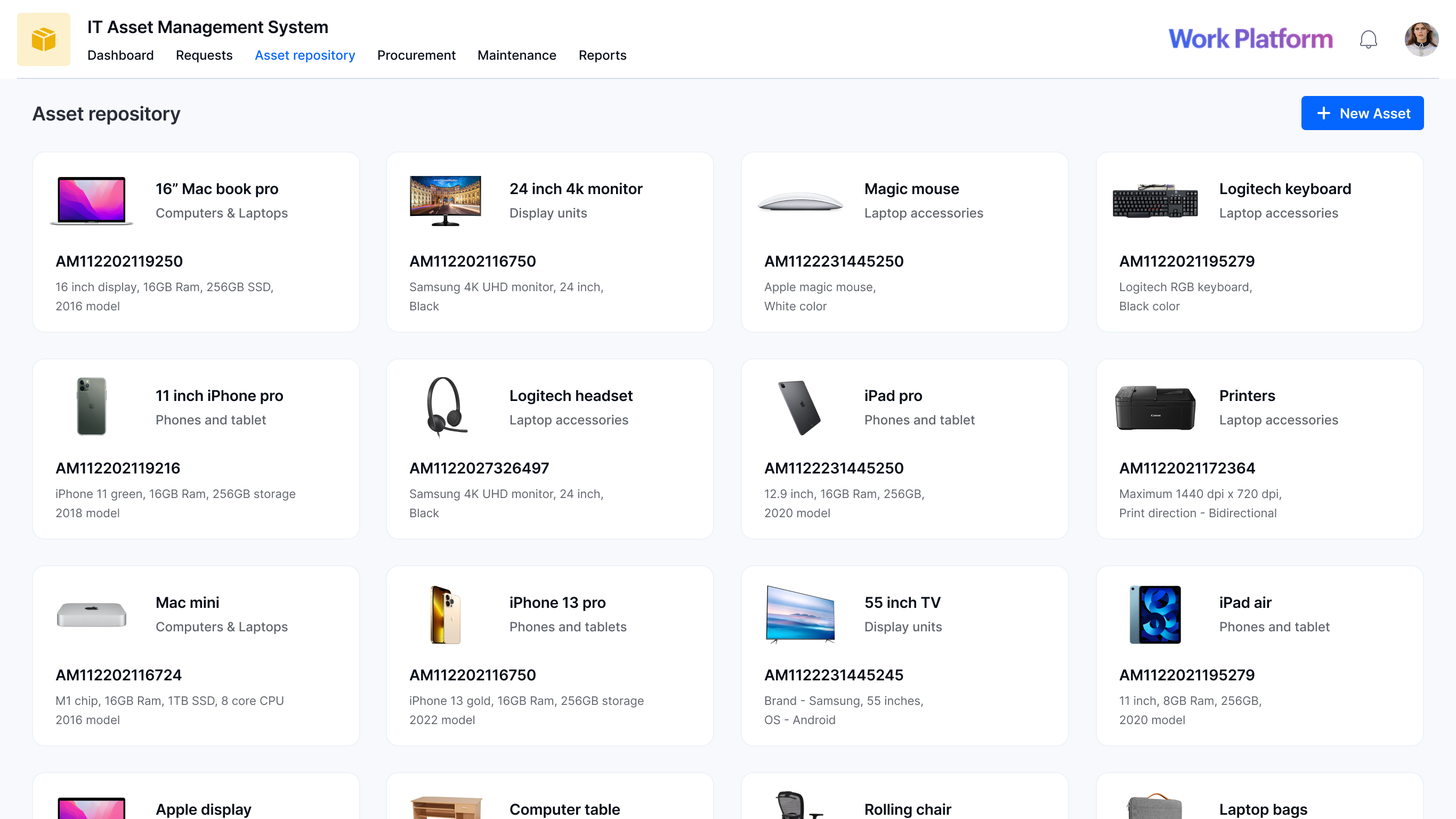Open the 24 inch 4k monitor title

click(576, 189)
